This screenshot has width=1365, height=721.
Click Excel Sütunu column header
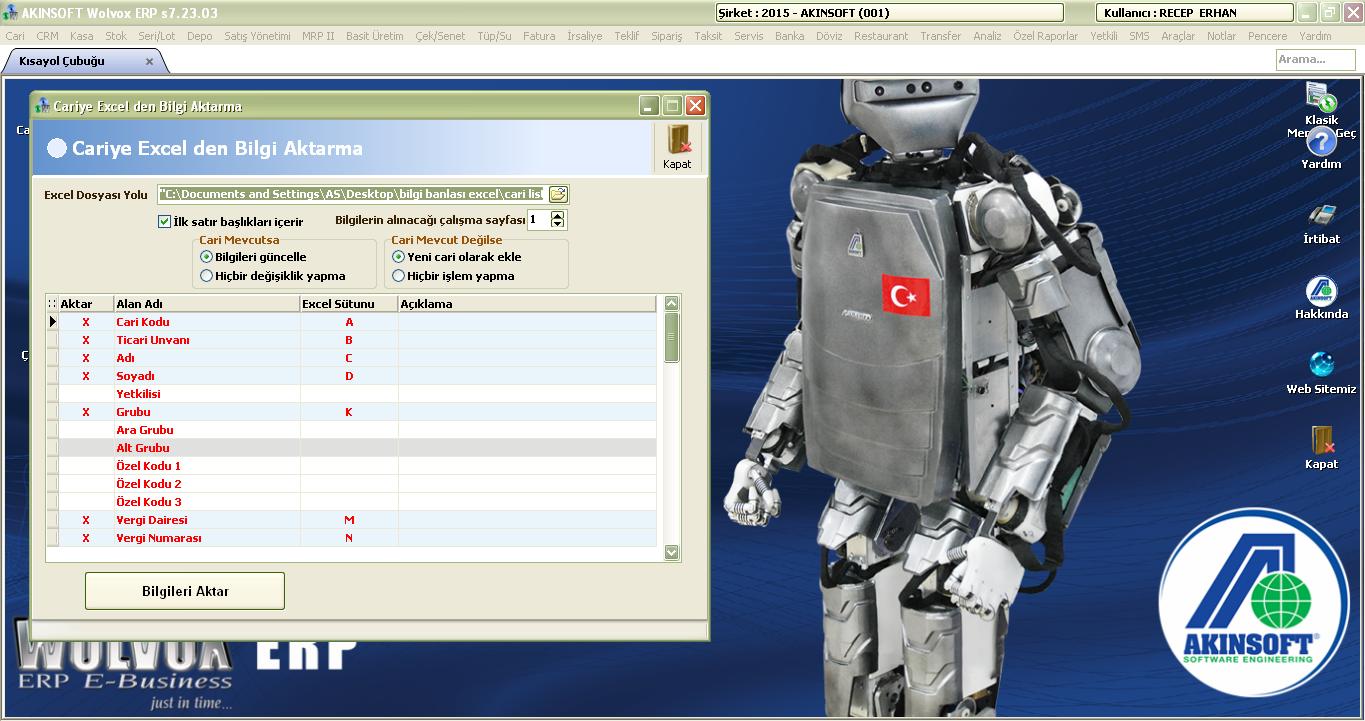[x=349, y=304]
